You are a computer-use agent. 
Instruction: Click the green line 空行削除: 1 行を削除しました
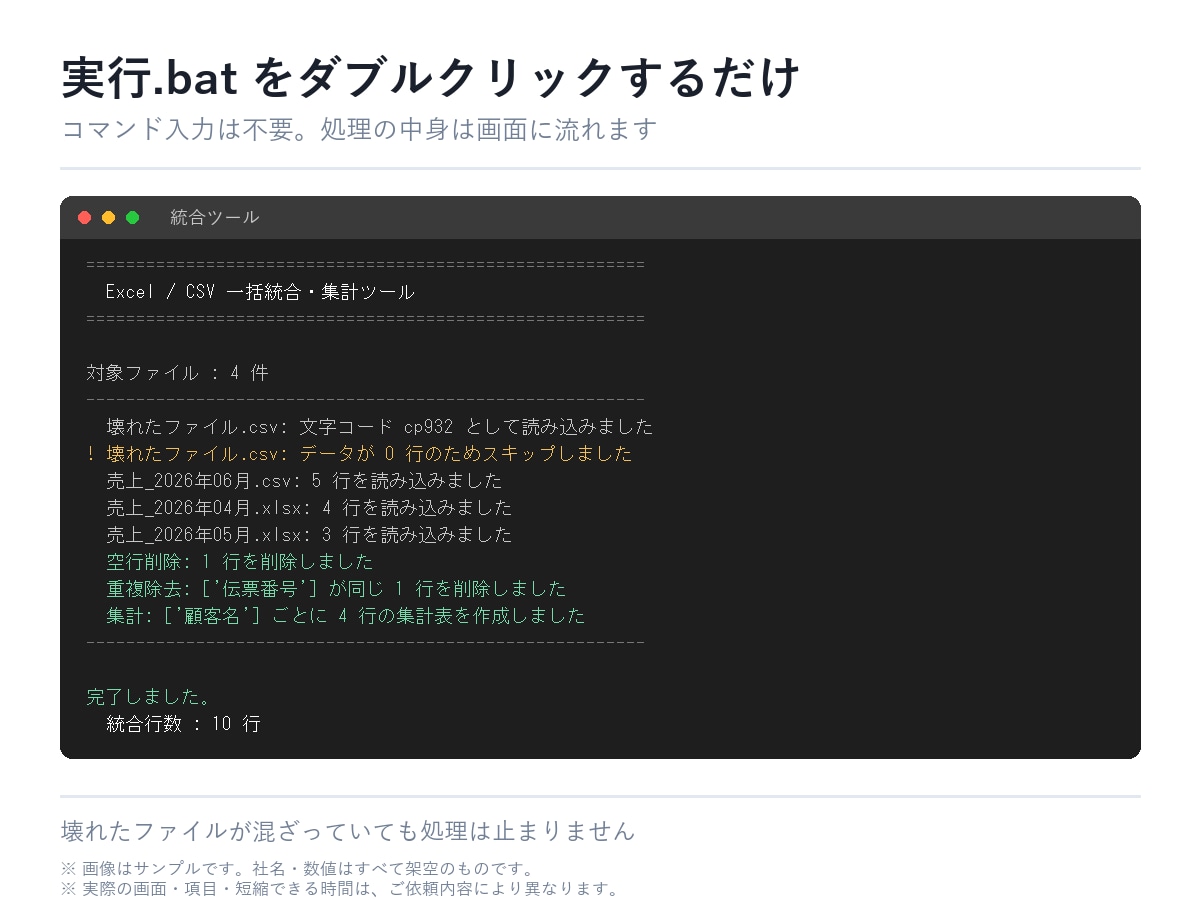tap(240, 562)
